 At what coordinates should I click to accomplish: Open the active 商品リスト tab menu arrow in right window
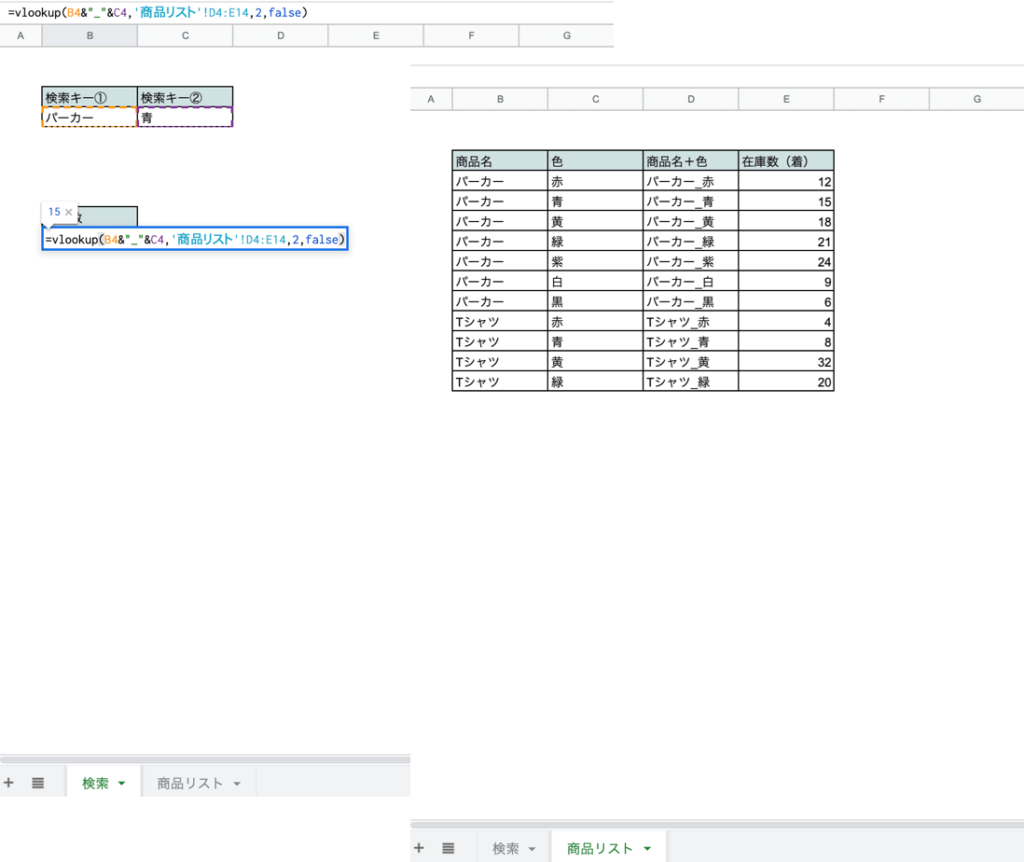click(647, 849)
